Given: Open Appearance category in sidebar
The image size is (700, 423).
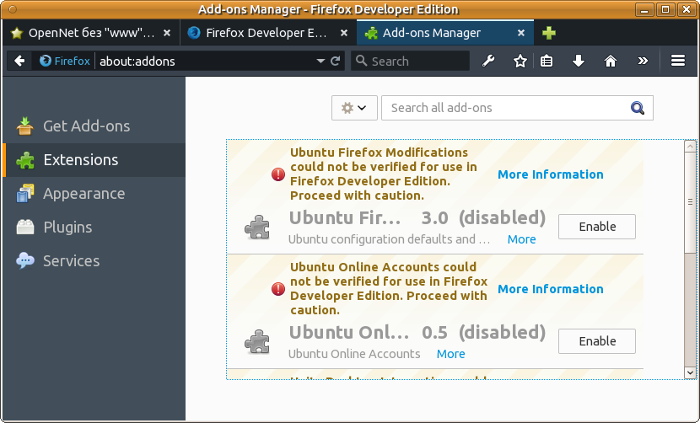Looking at the screenshot, I should pos(83,193).
